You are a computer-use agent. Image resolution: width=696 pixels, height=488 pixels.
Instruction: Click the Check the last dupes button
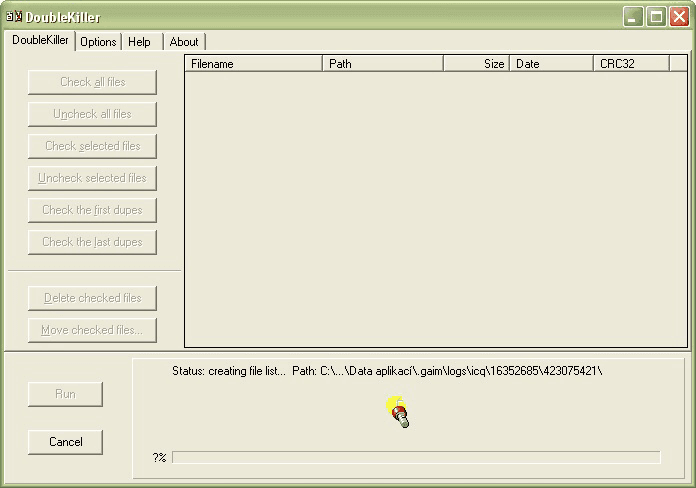(92, 242)
